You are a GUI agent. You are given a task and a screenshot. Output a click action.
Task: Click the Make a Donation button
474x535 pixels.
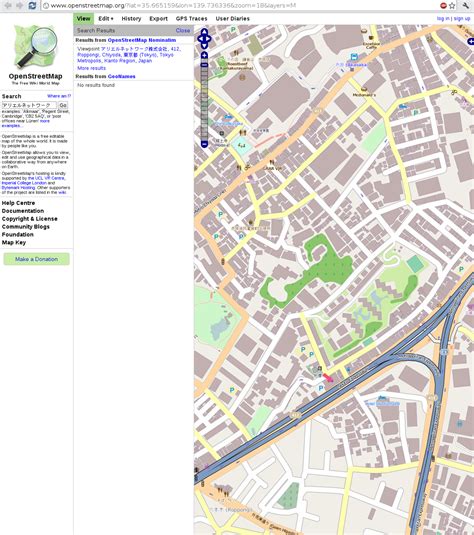click(37, 259)
